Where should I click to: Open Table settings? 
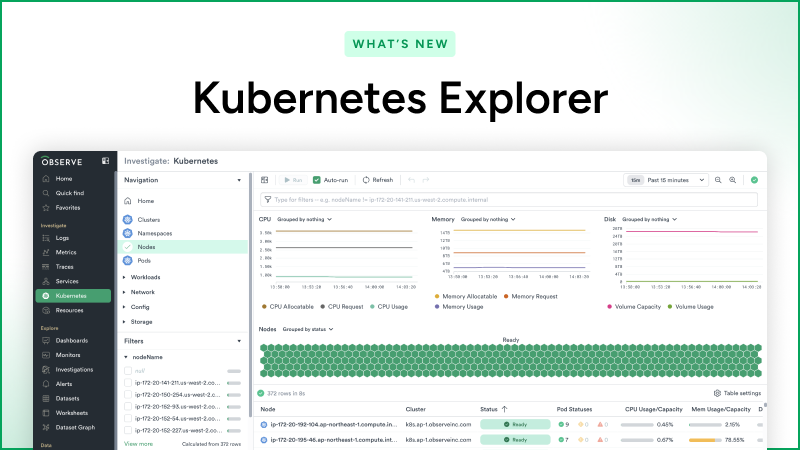pyautogui.click(x=737, y=393)
